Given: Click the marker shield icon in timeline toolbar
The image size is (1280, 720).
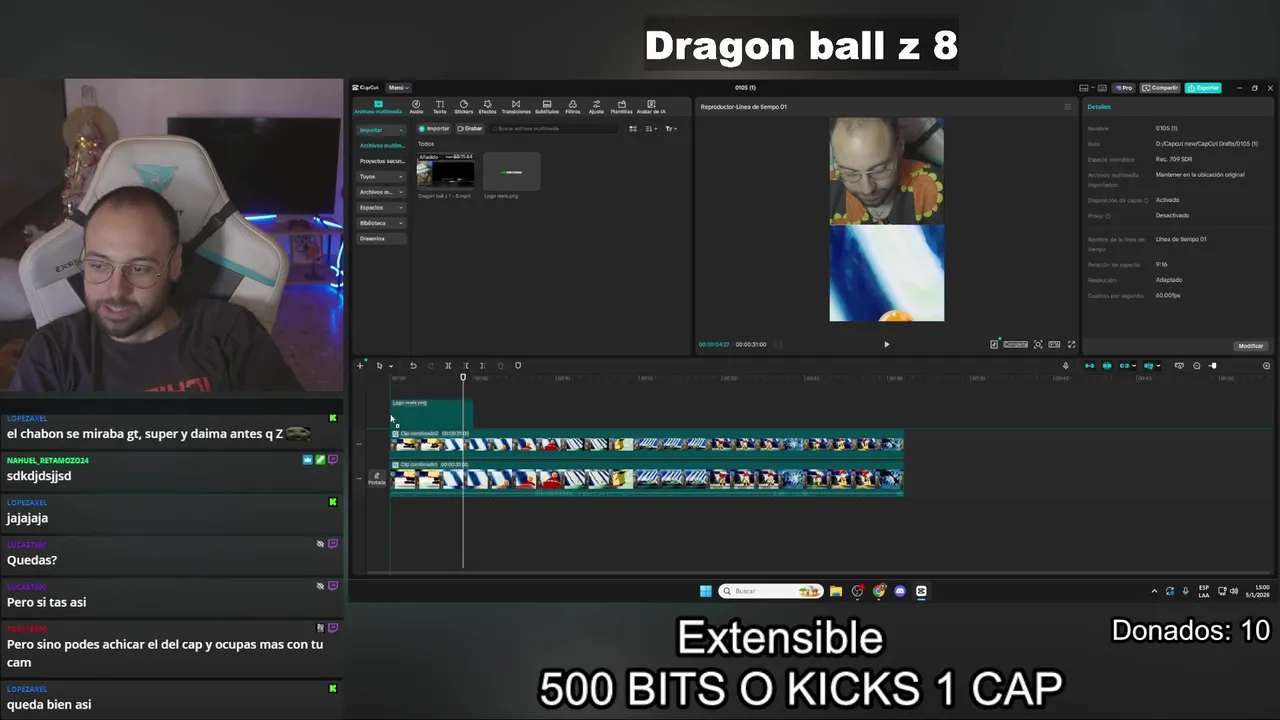Looking at the screenshot, I should pyautogui.click(x=518, y=366).
